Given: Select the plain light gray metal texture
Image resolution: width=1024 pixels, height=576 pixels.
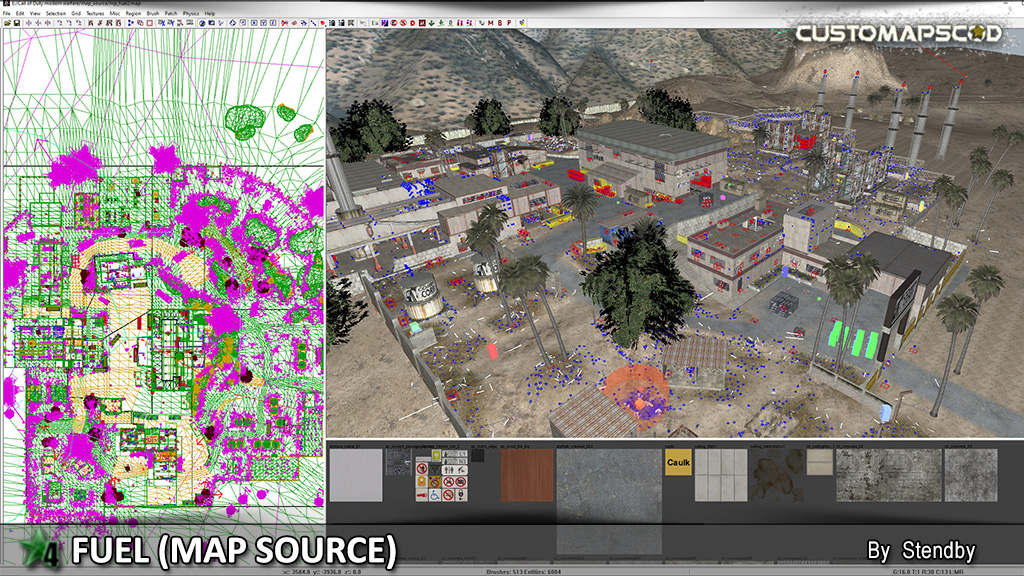Looking at the screenshot, I should [356, 475].
